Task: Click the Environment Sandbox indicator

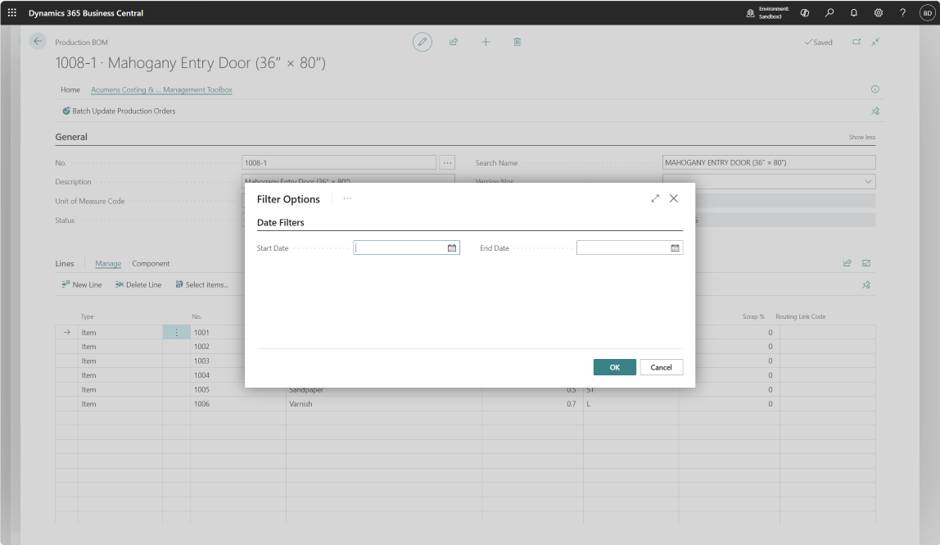Action: 768,13
